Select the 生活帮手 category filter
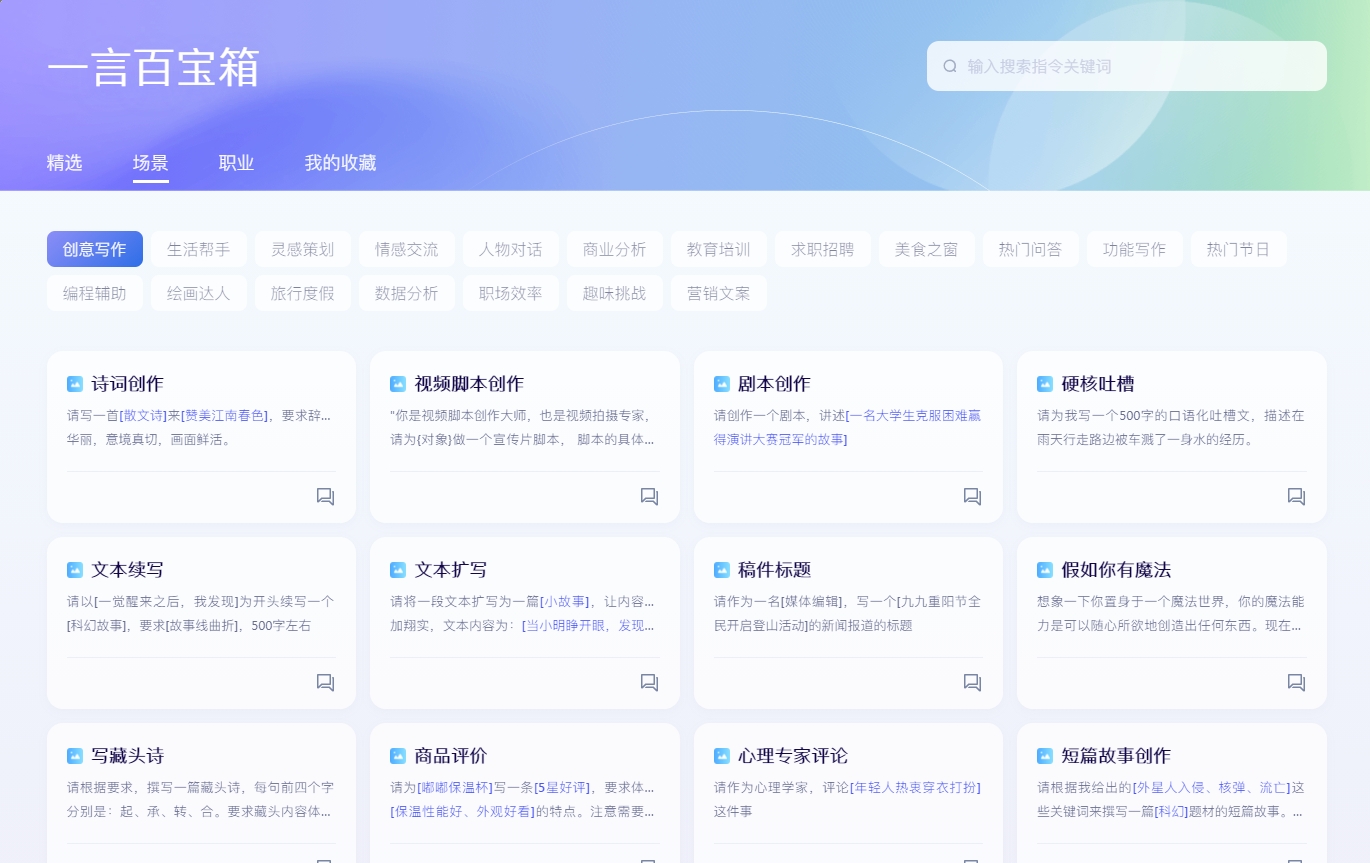1370x863 pixels. (x=198, y=249)
